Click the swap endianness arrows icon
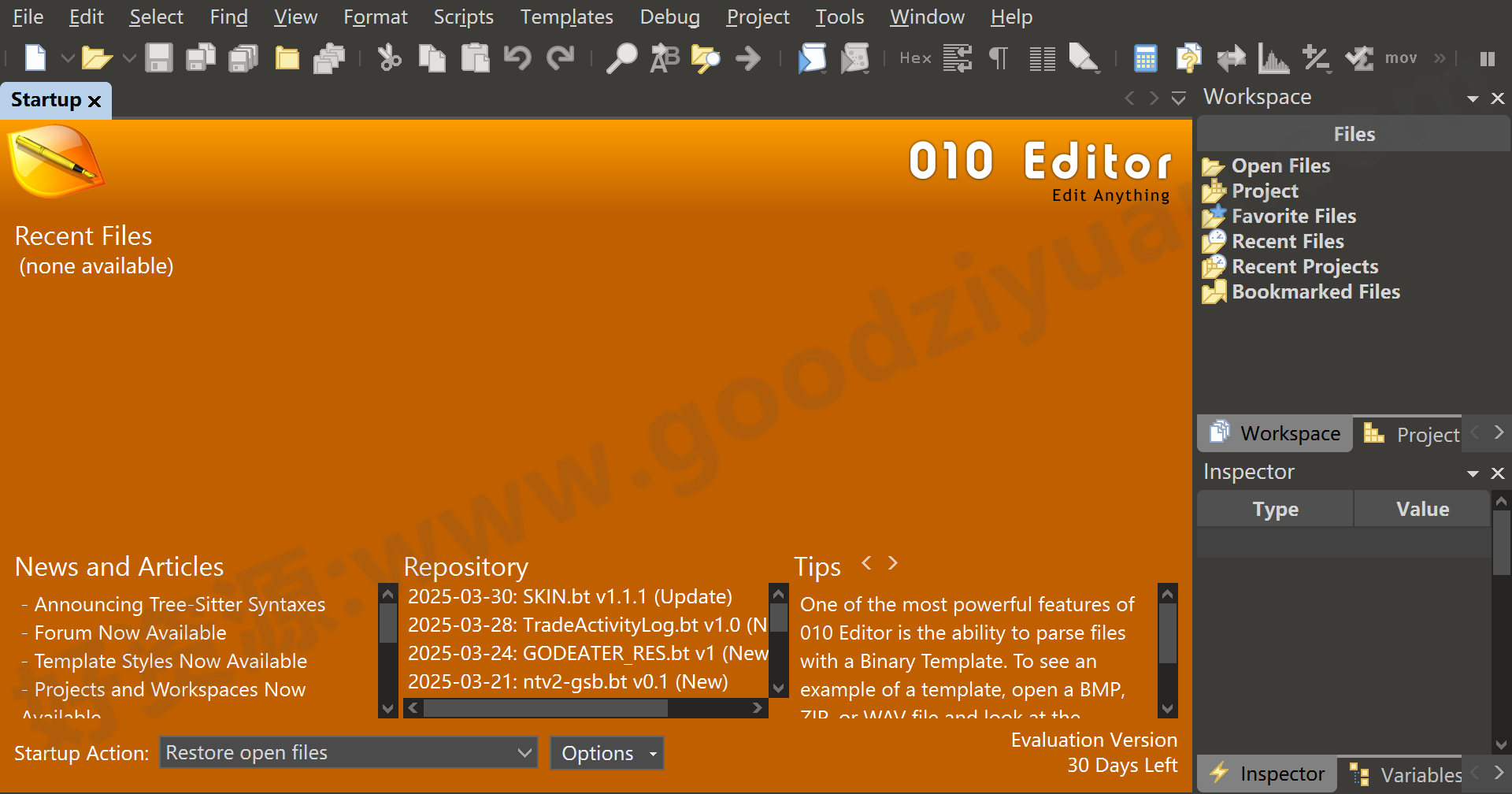Image resolution: width=1512 pixels, height=794 pixels. coord(1231,58)
